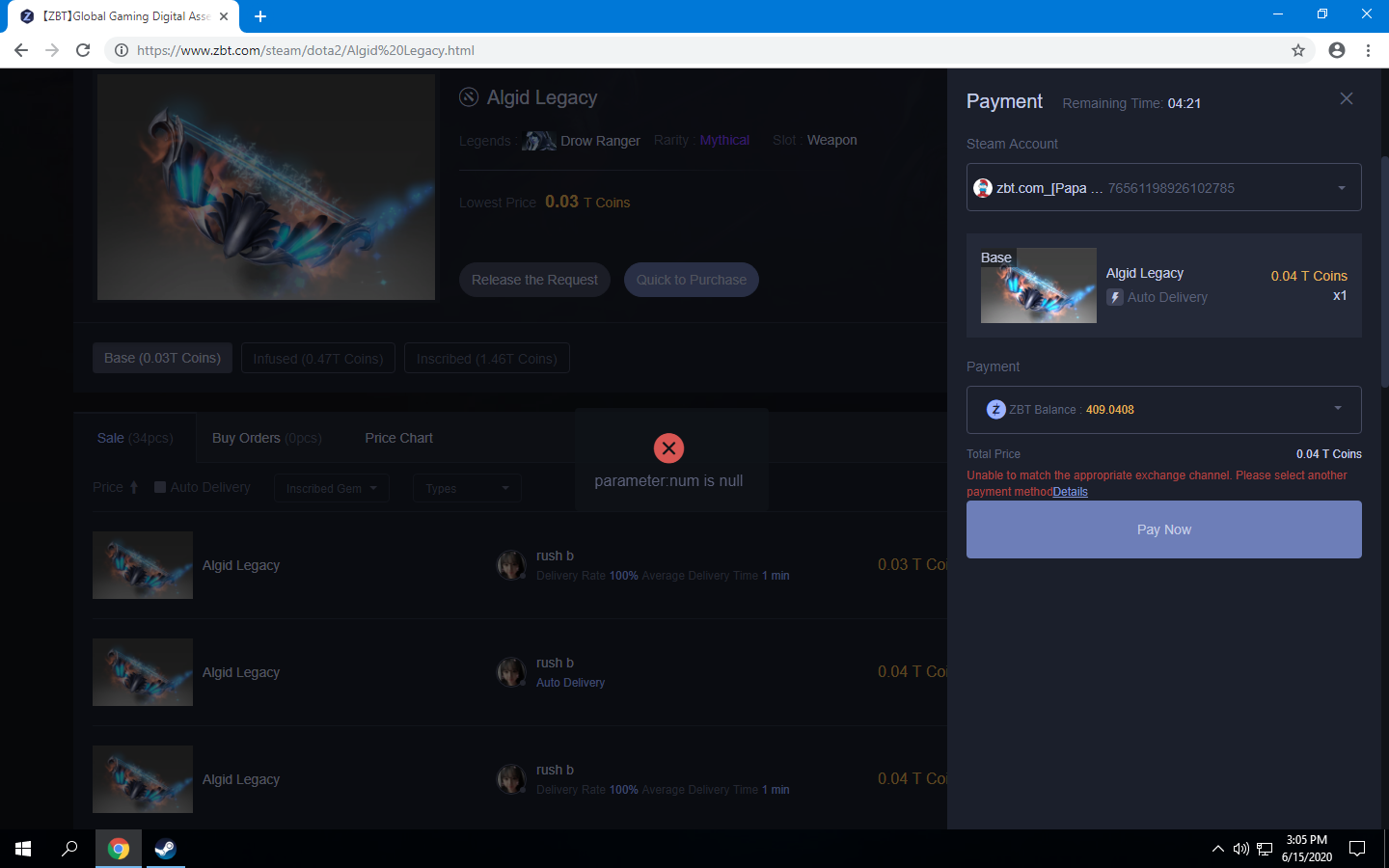Click the Drow Ranger hero icon
Image resolution: width=1389 pixels, height=868 pixels.
pyautogui.click(x=538, y=141)
